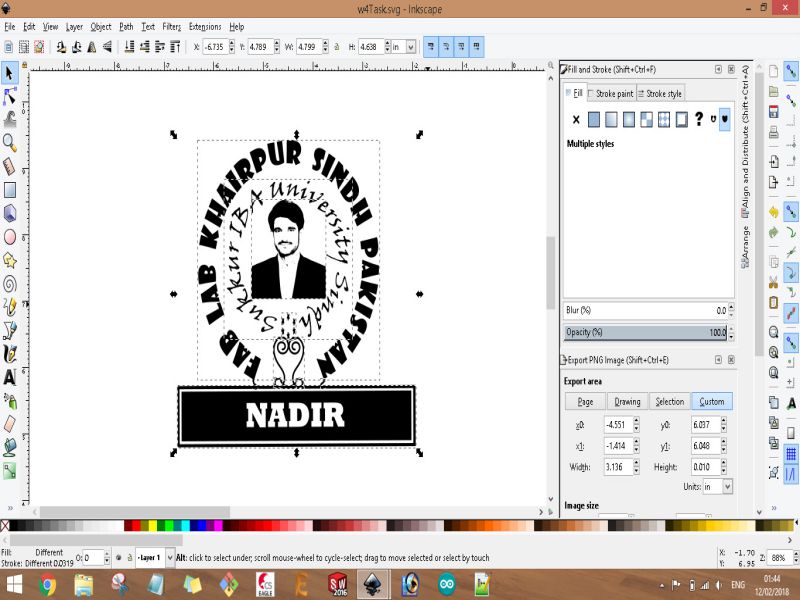Viewport: 800px width, 600px height.
Task: Select the Calligraphy tool
Action: click(x=10, y=354)
